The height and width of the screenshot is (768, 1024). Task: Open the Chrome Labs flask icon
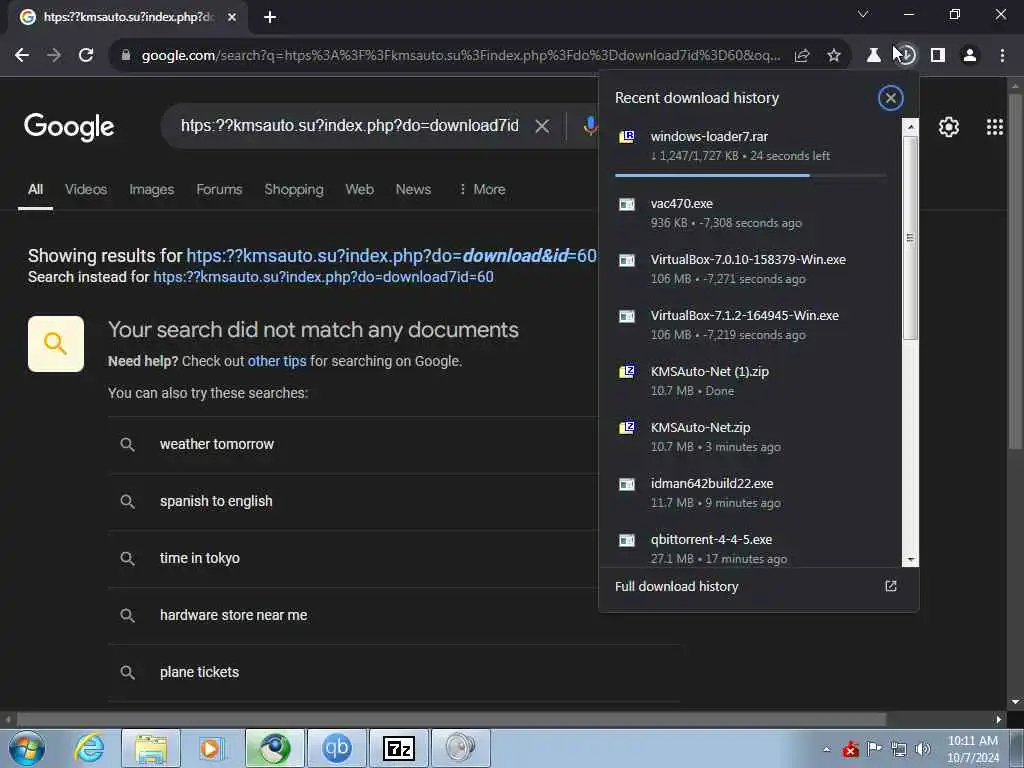[x=873, y=56]
